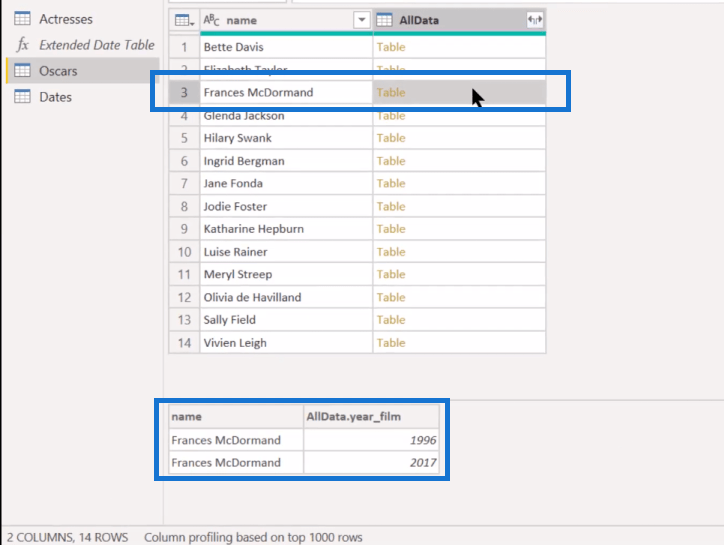Screen dimensions: 724x545
Task: Click the Glenda Jackson cell
Action: 286,115
